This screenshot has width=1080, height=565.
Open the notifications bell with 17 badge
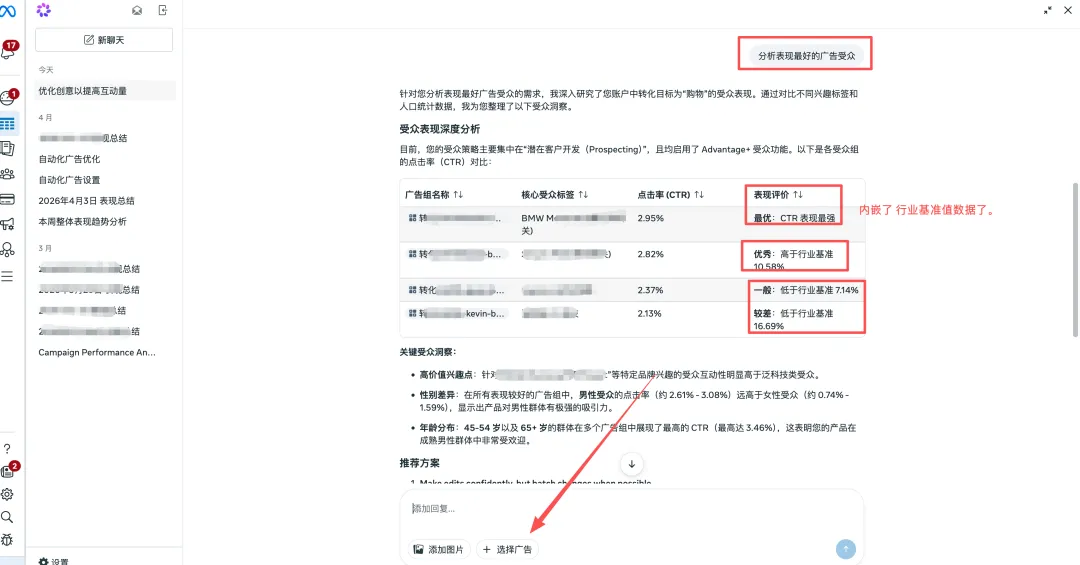coord(8,52)
